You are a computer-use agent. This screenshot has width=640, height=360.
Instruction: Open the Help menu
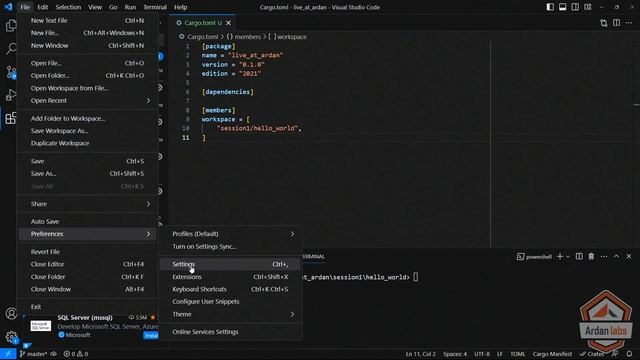[x=180, y=7]
